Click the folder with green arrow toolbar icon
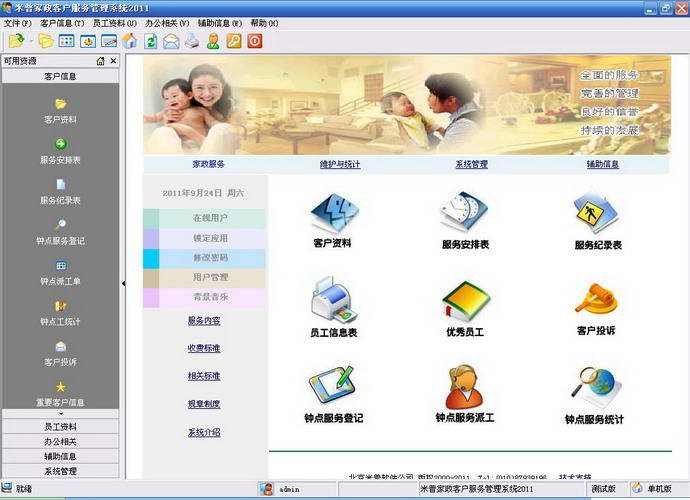This screenshot has width=690, height=500. (x=17, y=41)
